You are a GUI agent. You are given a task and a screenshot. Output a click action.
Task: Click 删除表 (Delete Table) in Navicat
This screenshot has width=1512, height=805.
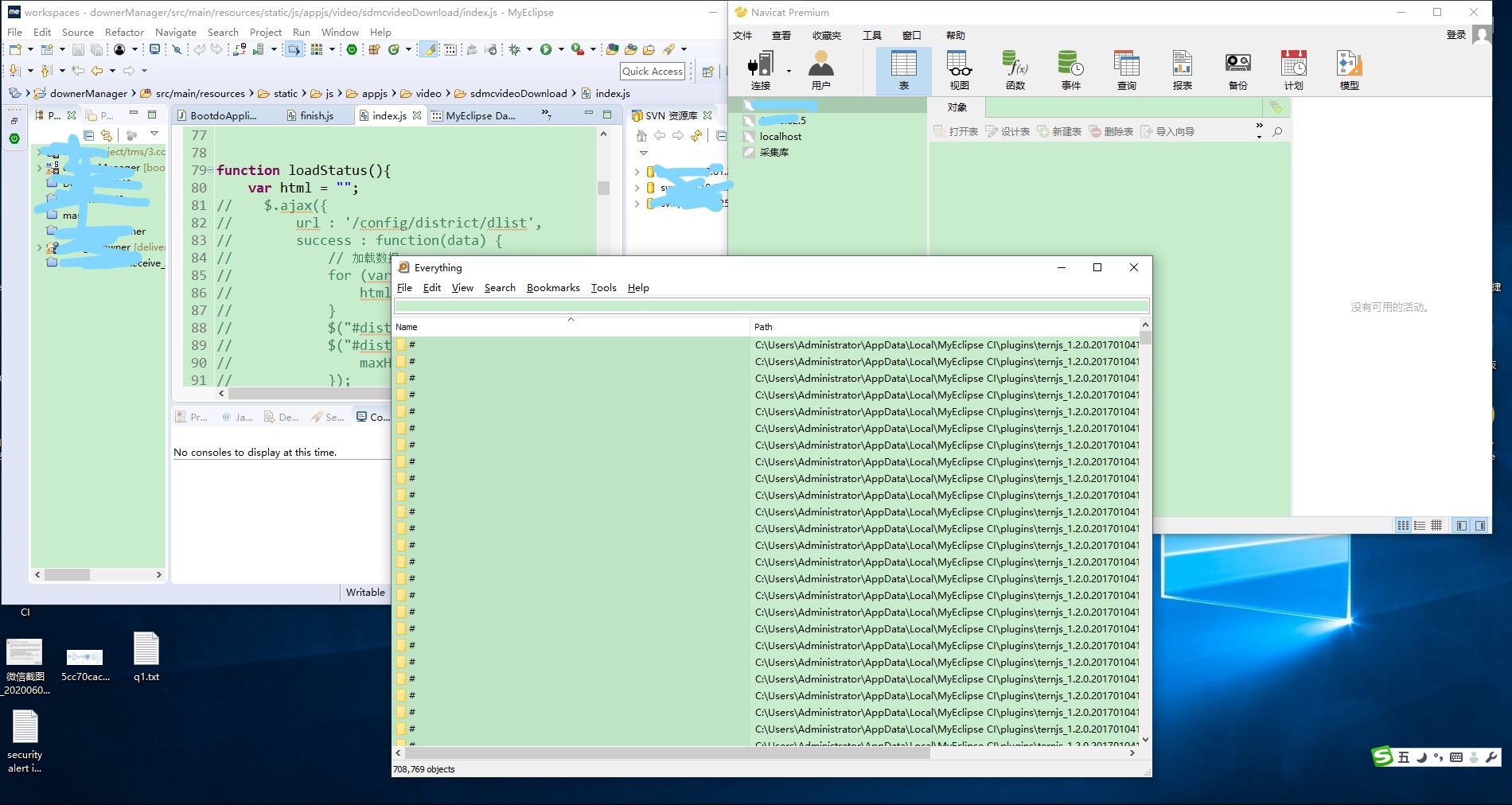tap(1111, 132)
